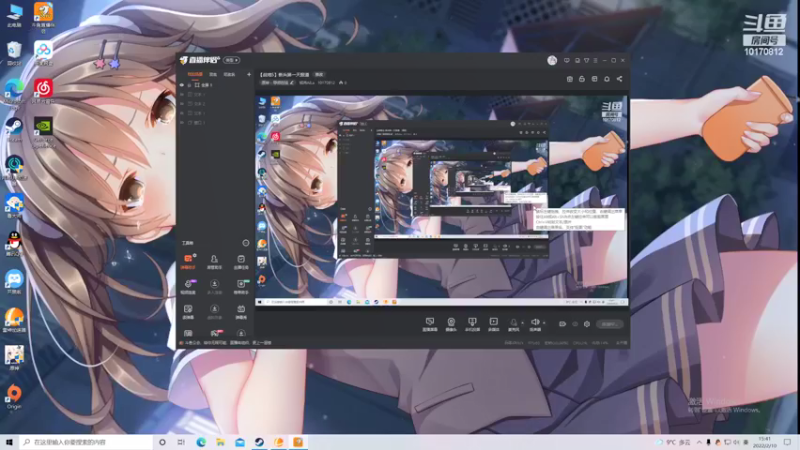The image size is (800, 450).
Task: Open the TV-shaped tool in the toolbox
Action: coord(241,311)
